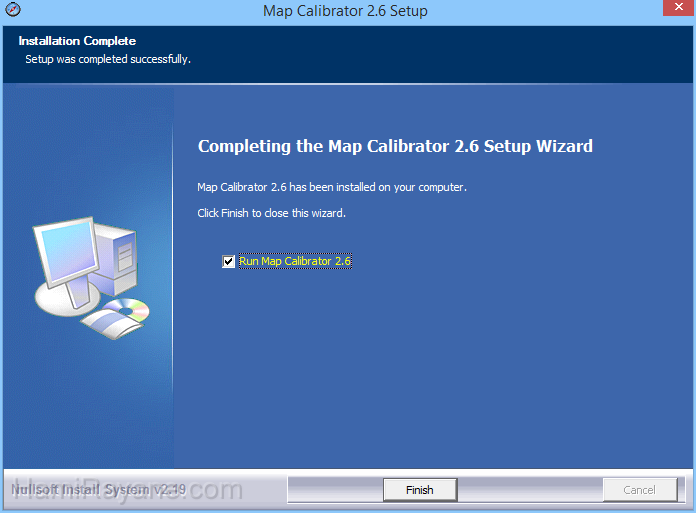The width and height of the screenshot is (696, 513).
Task: Click the Cancel button
Action: 640,489
